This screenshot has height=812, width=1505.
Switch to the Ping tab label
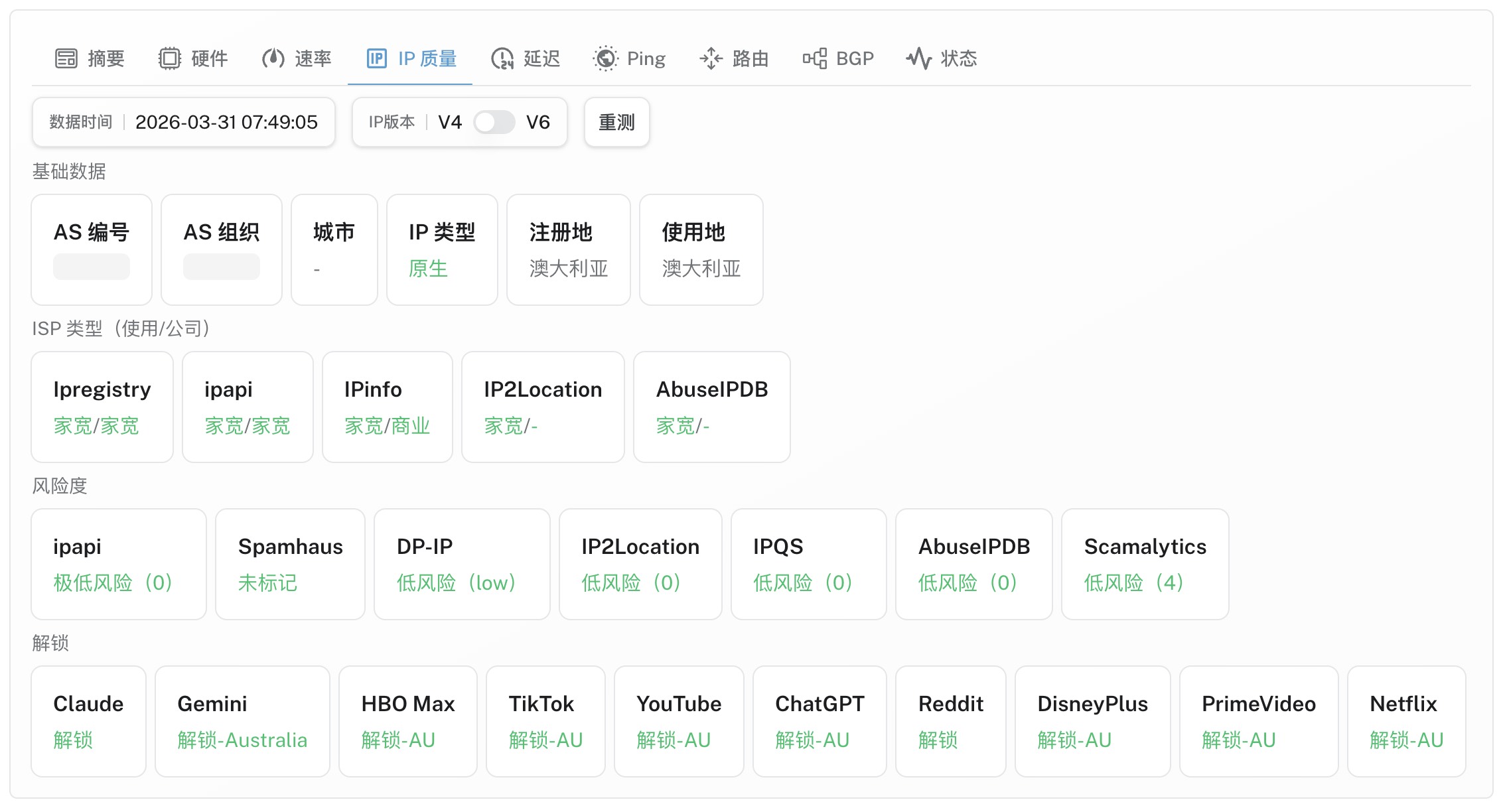coord(646,58)
